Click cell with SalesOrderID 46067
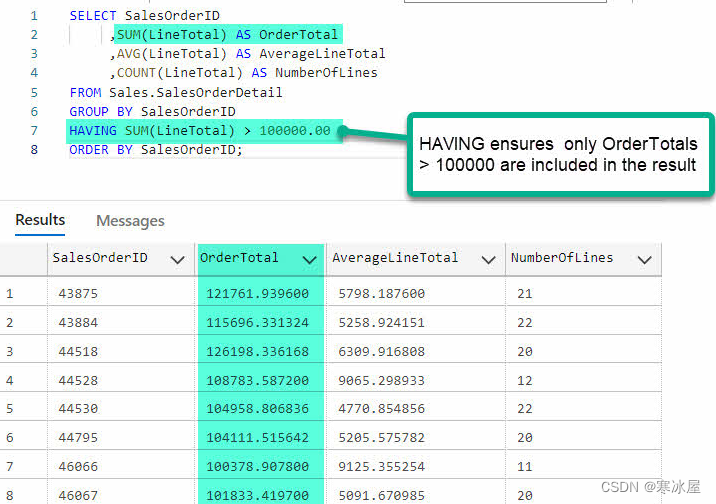The width and height of the screenshot is (716, 504). [78, 495]
